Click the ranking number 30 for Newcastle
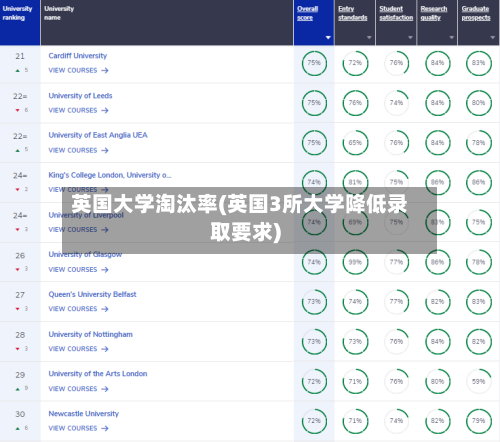Image resolution: width=500 pixels, height=442 pixels. [20, 414]
